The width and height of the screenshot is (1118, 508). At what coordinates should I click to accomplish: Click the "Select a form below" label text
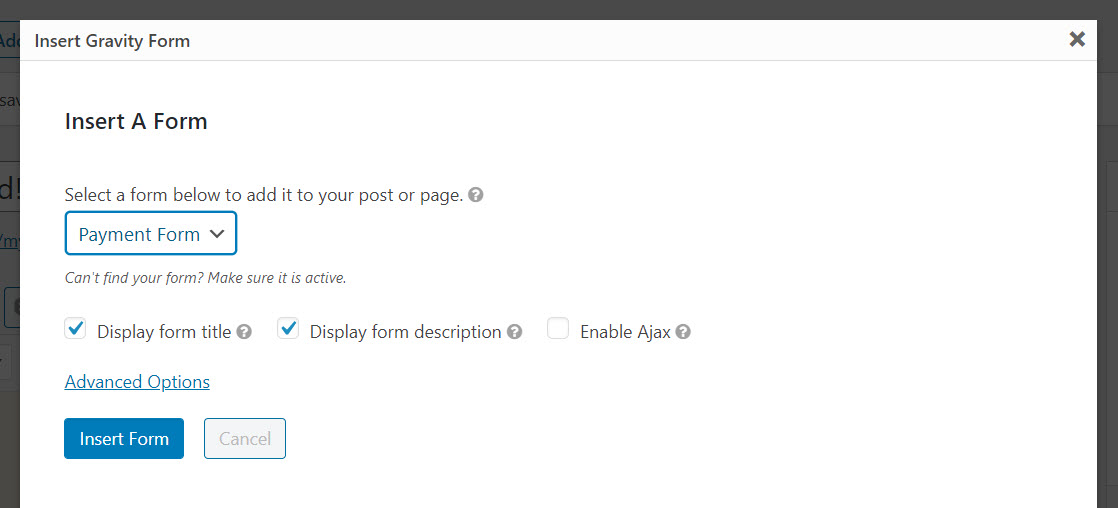point(264,195)
